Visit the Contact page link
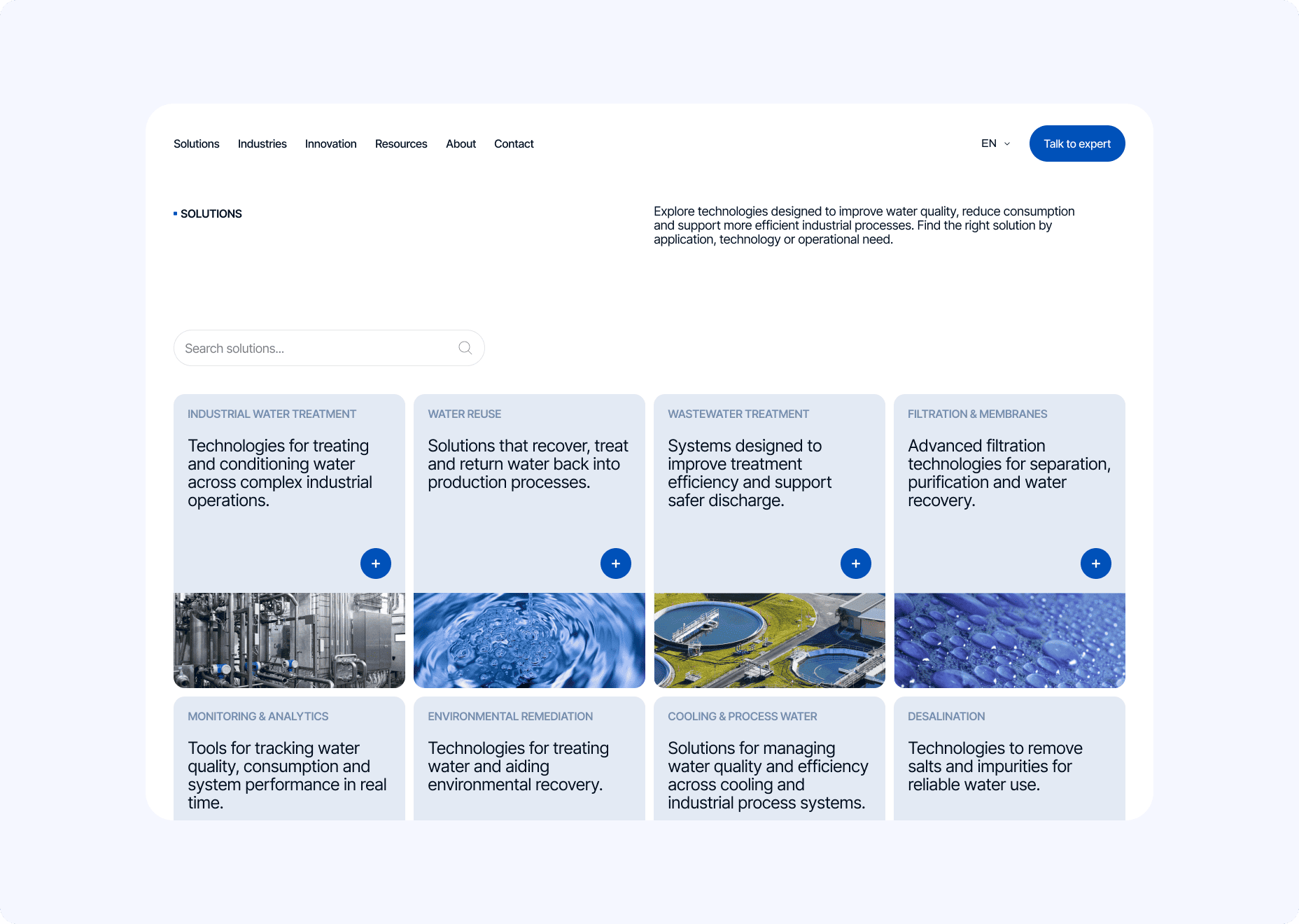This screenshot has height=924, width=1299. point(514,143)
